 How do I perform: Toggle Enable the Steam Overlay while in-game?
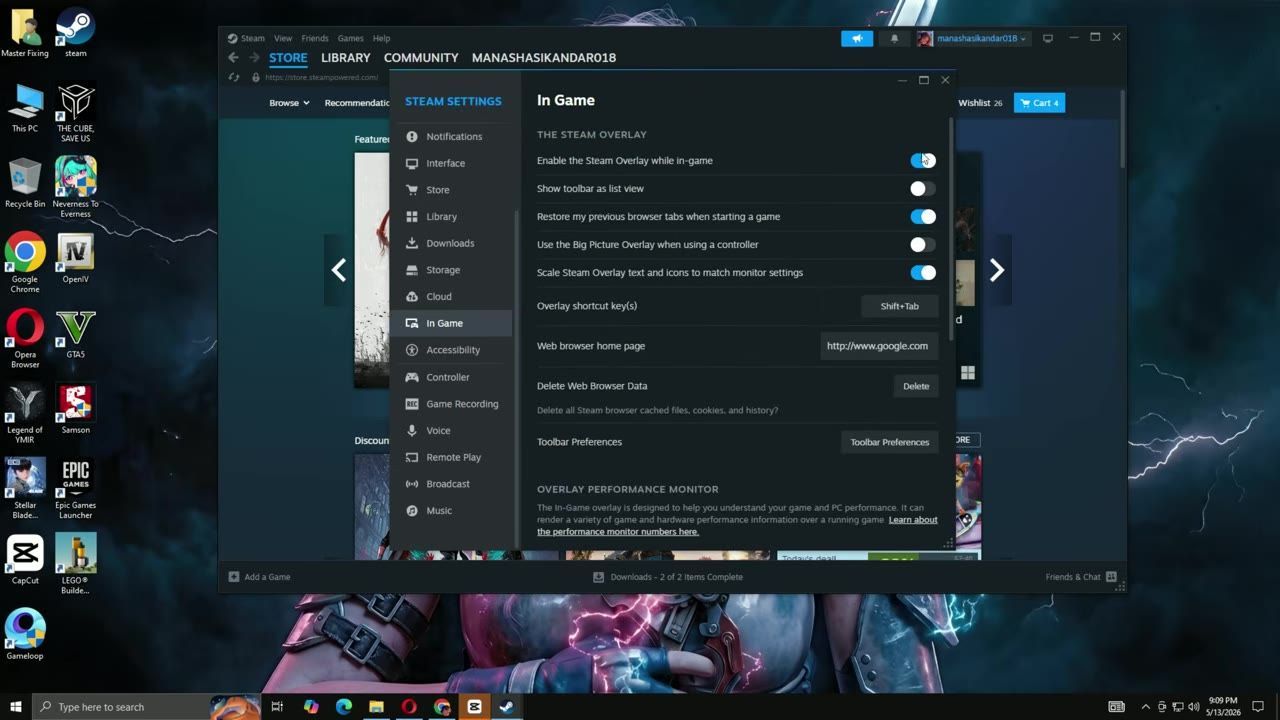[x=922, y=160]
